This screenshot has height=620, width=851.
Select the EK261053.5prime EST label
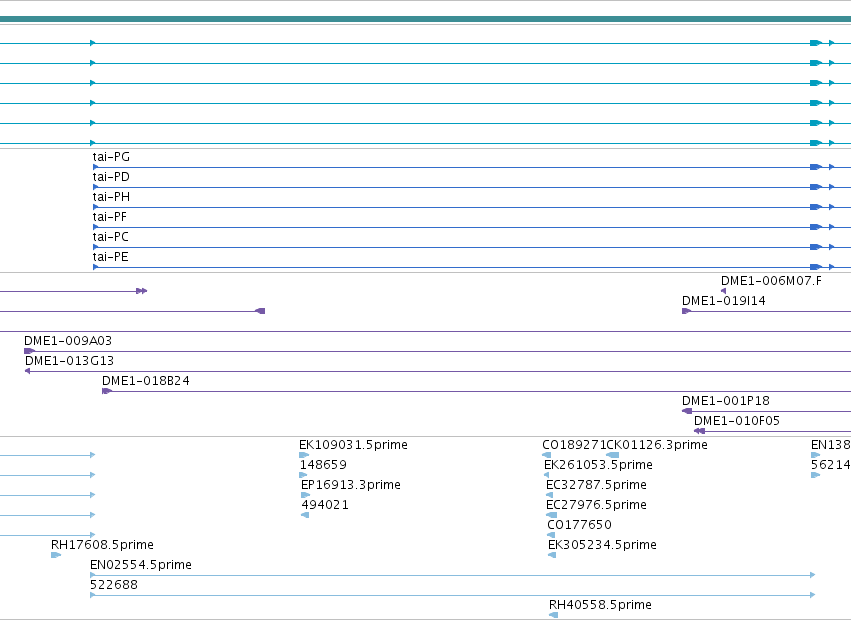tap(598, 465)
